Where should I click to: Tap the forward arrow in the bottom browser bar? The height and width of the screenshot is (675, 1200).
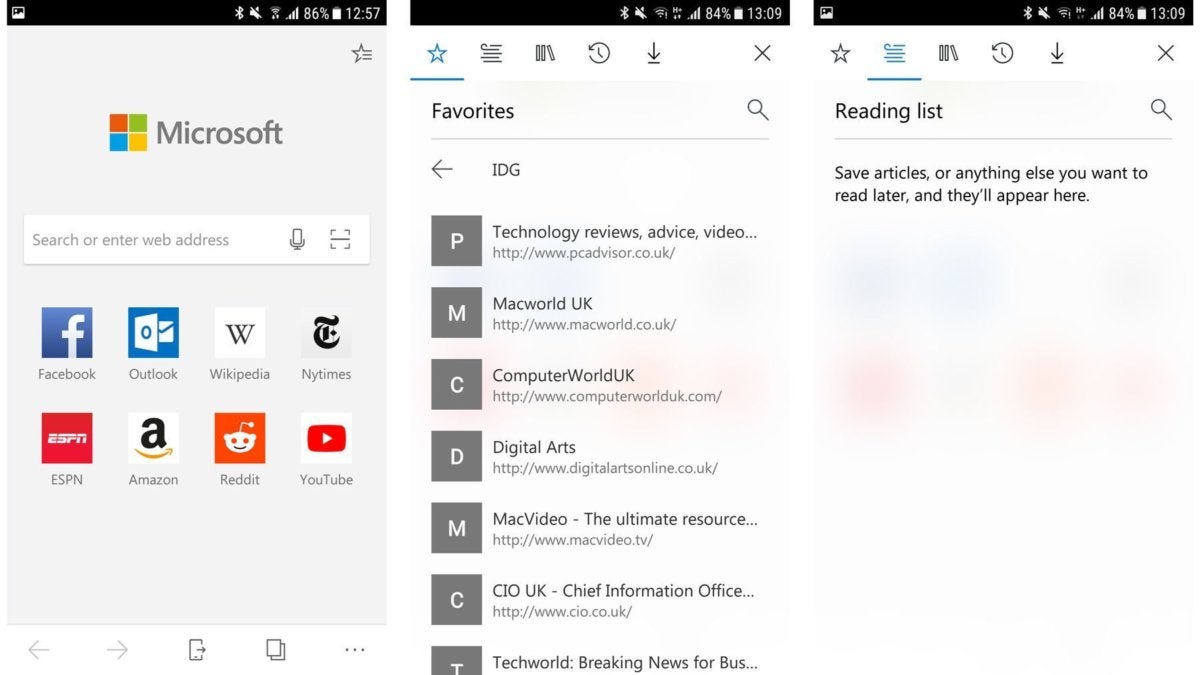pyautogui.click(x=117, y=650)
